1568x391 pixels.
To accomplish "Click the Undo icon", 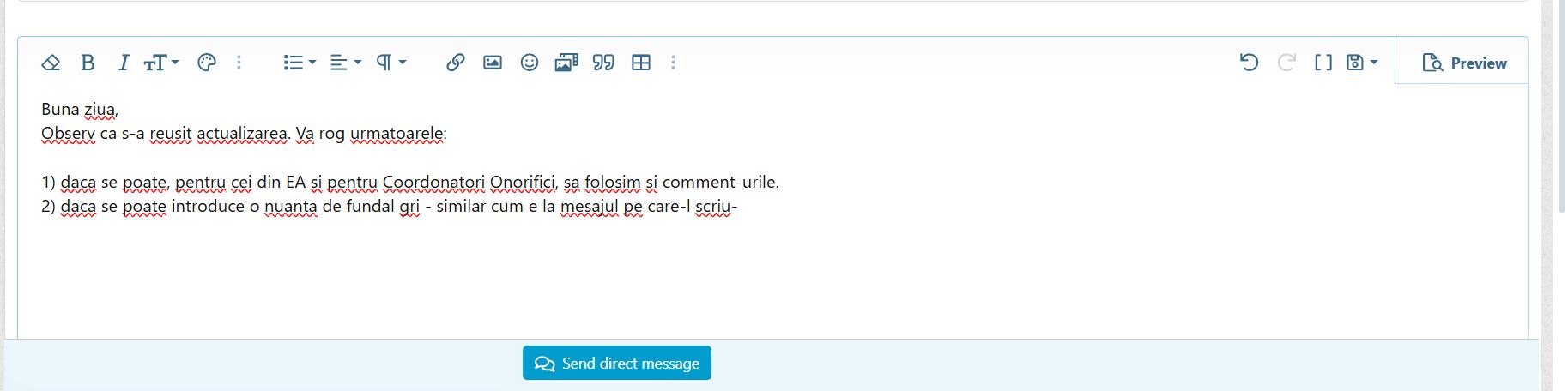I will pyautogui.click(x=1250, y=63).
